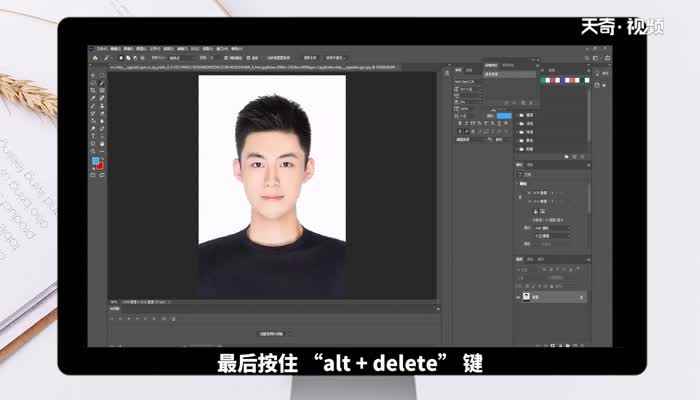Open the File menu

pos(103,49)
